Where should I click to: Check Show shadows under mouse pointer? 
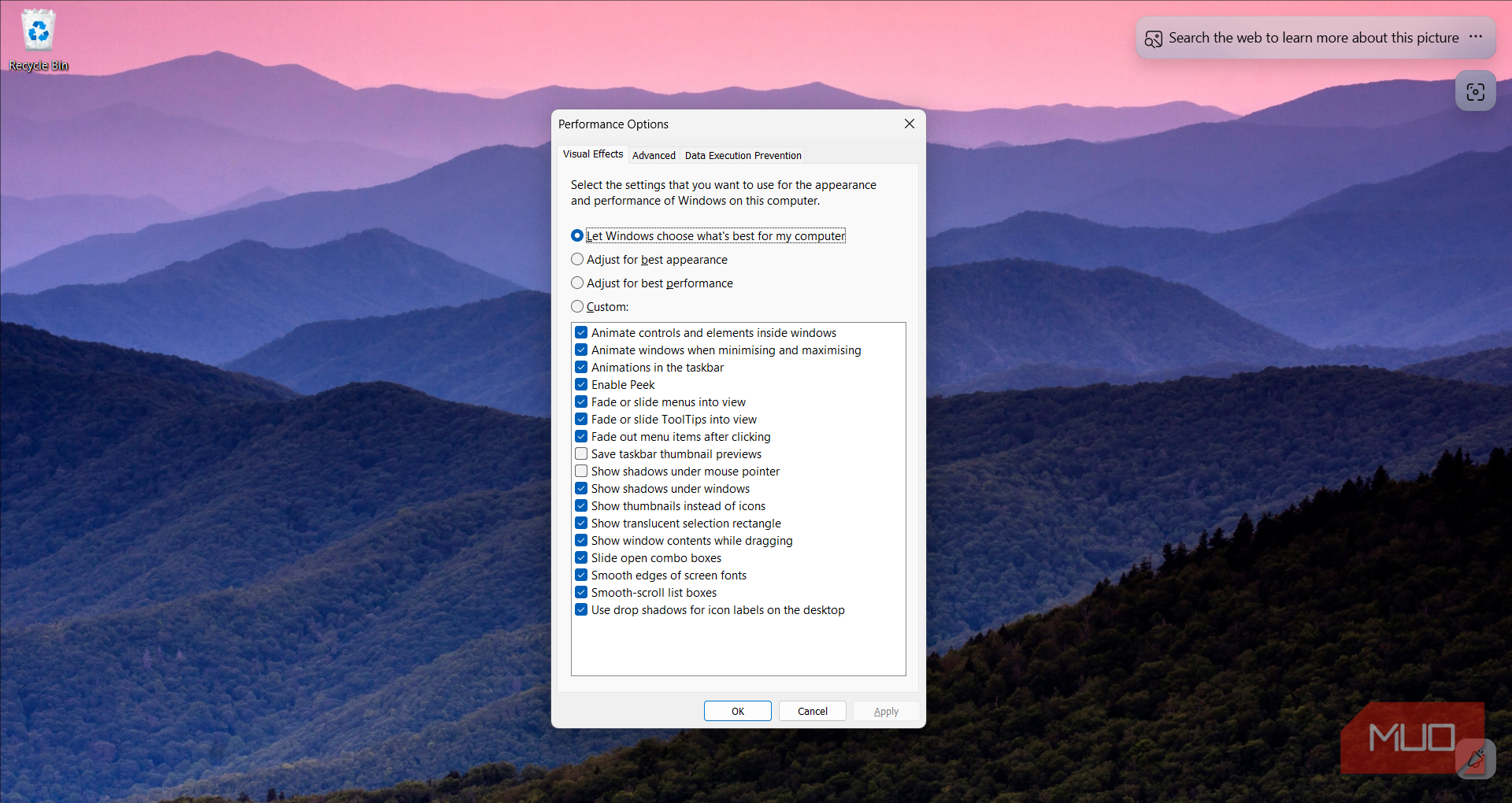[x=581, y=471]
